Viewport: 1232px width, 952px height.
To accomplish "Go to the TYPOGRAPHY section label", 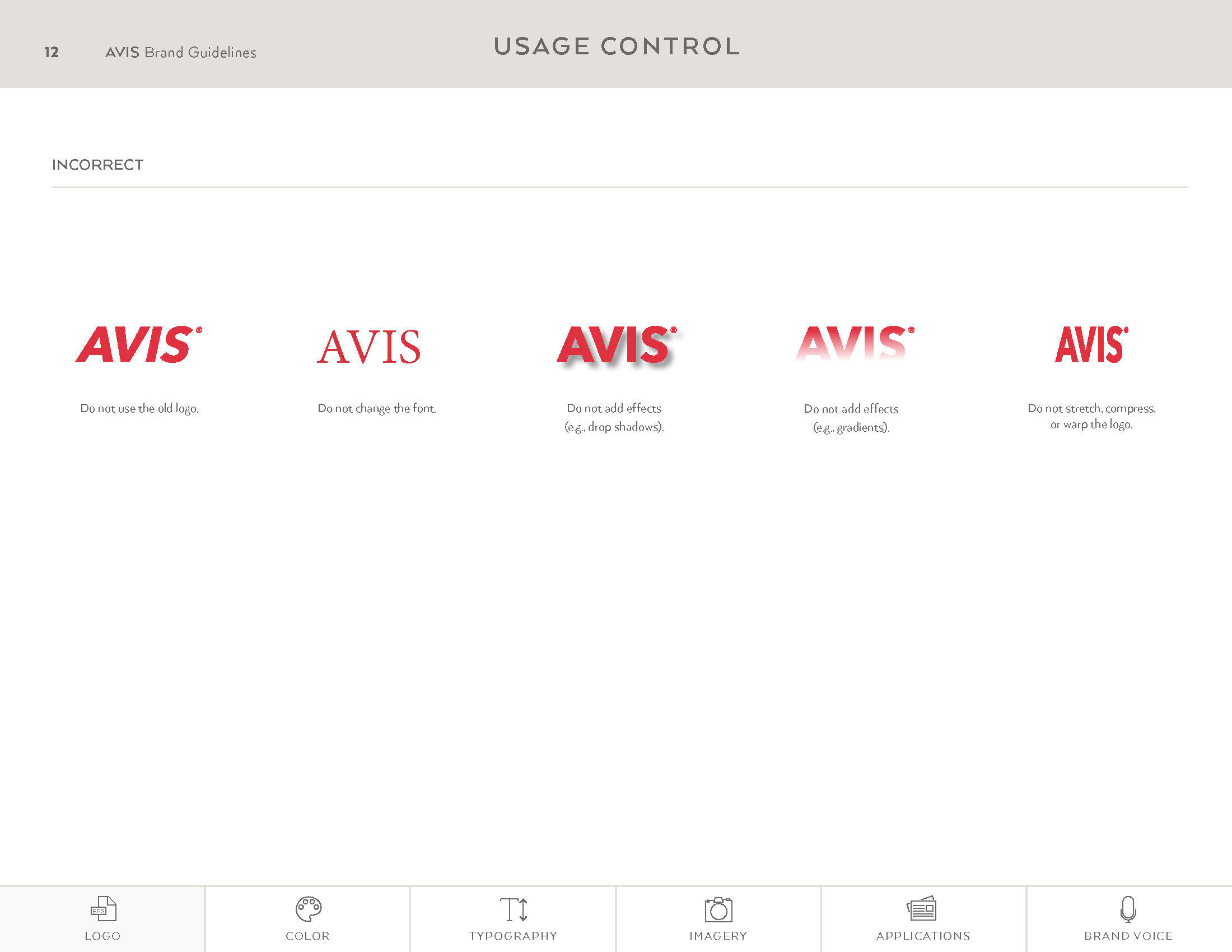I will click(514, 936).
